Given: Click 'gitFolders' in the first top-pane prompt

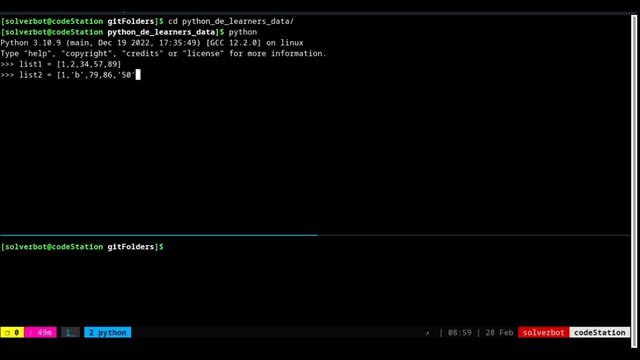Looking at the screenshot, I should [131, 21].
